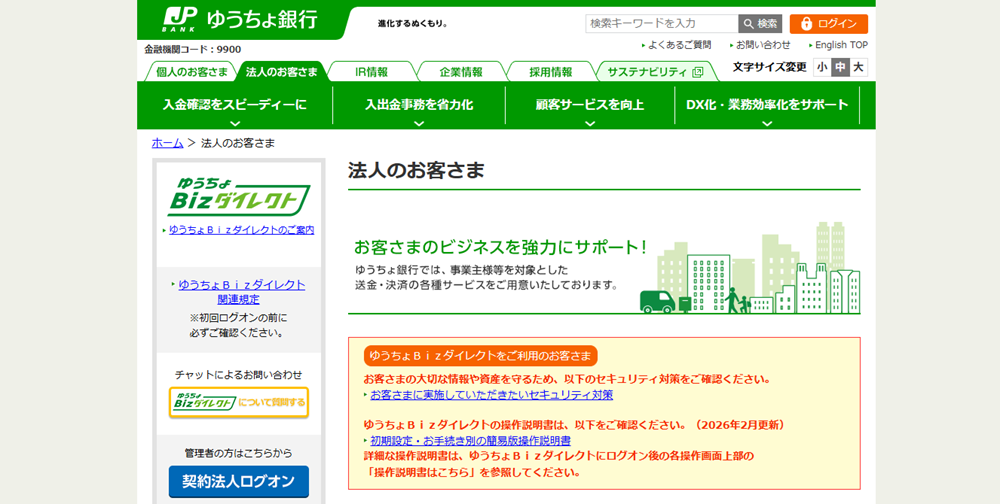The image size is (1000, 504).
Task: Click the Biz Direct chat inquiry banner
Action: point(238,402)
